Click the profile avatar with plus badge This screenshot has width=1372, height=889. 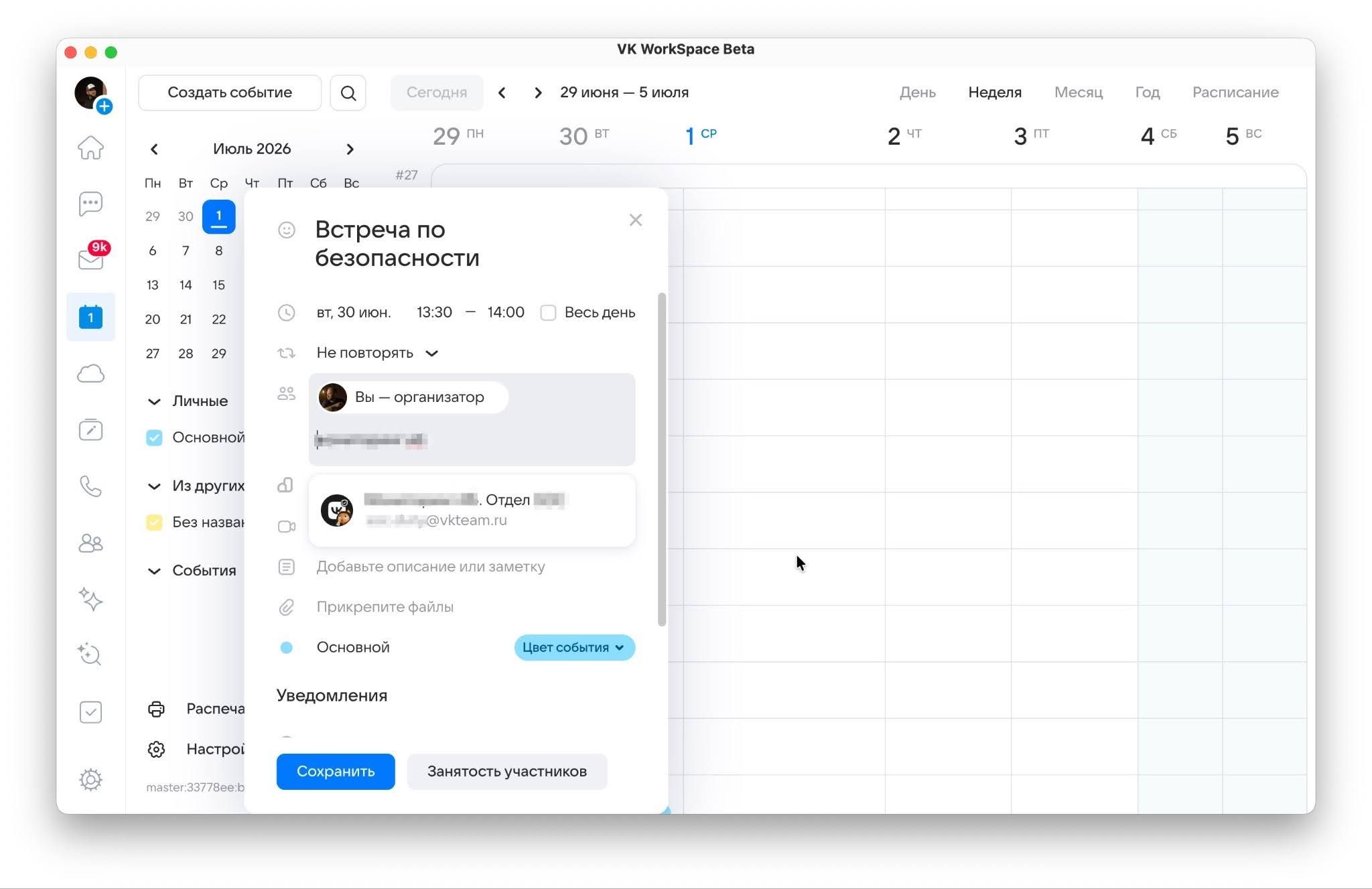92,94
